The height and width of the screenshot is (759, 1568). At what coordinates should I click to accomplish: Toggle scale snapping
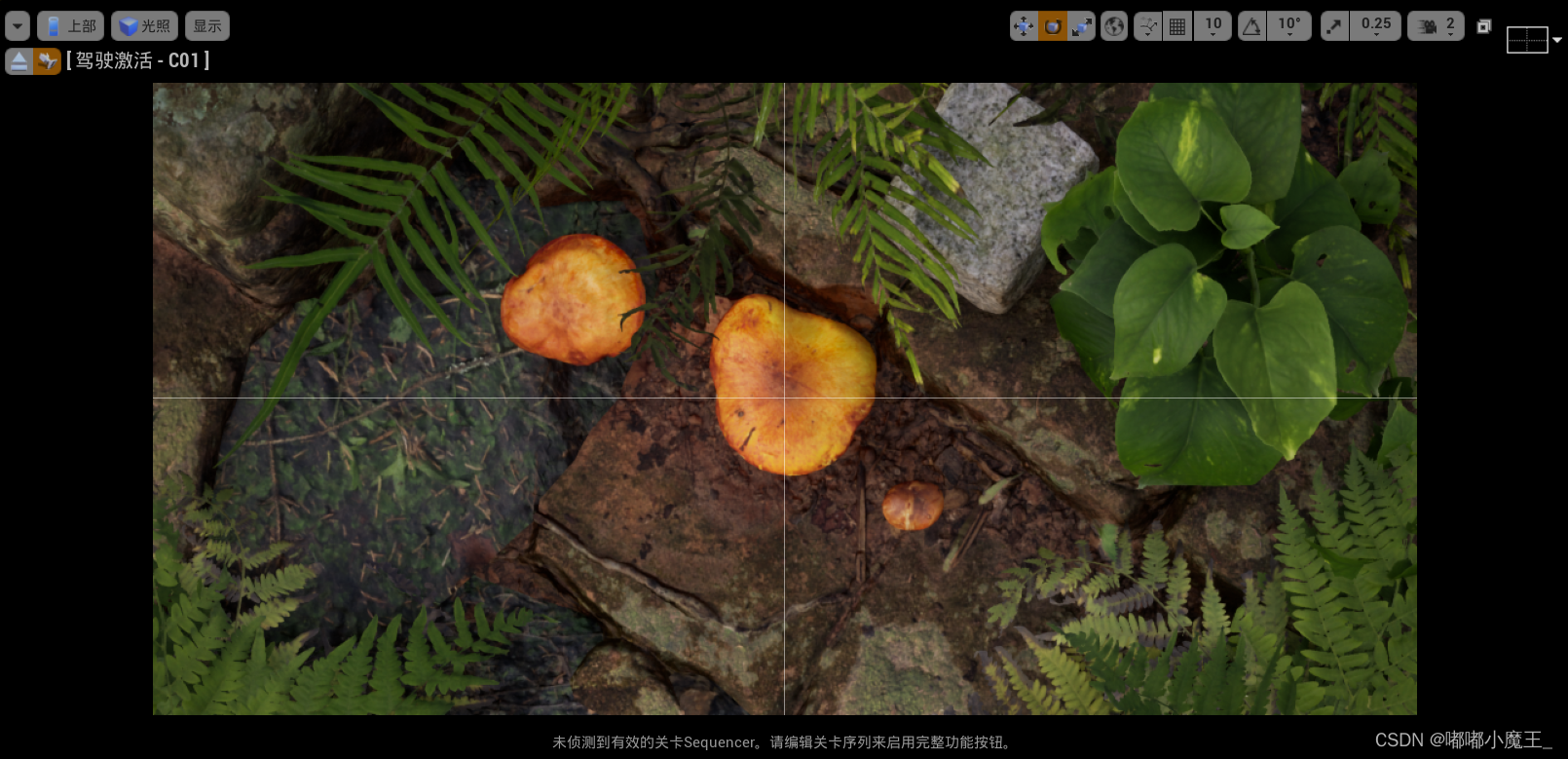(1334, 26)
